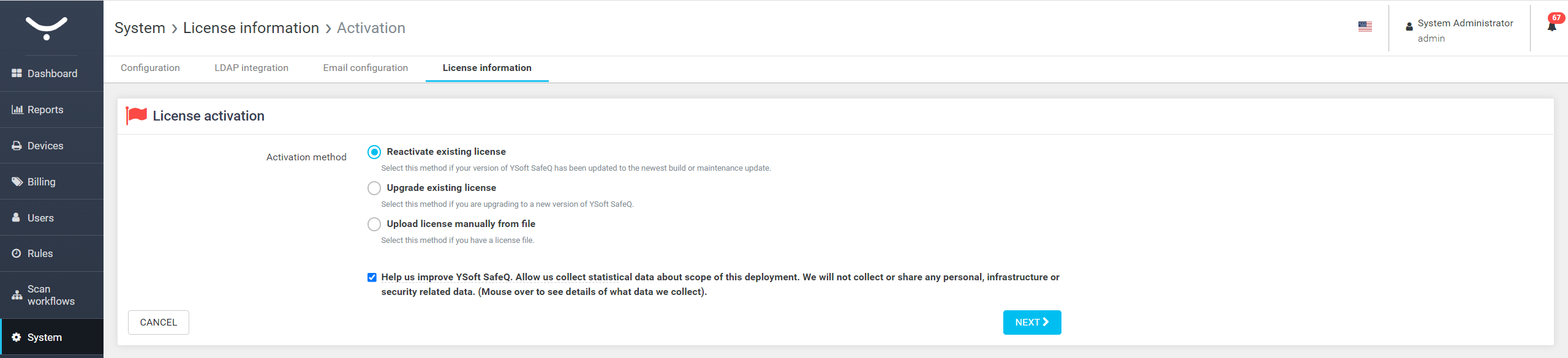
Task: Choose Upload license manually from file
Action: coord(374,224)
